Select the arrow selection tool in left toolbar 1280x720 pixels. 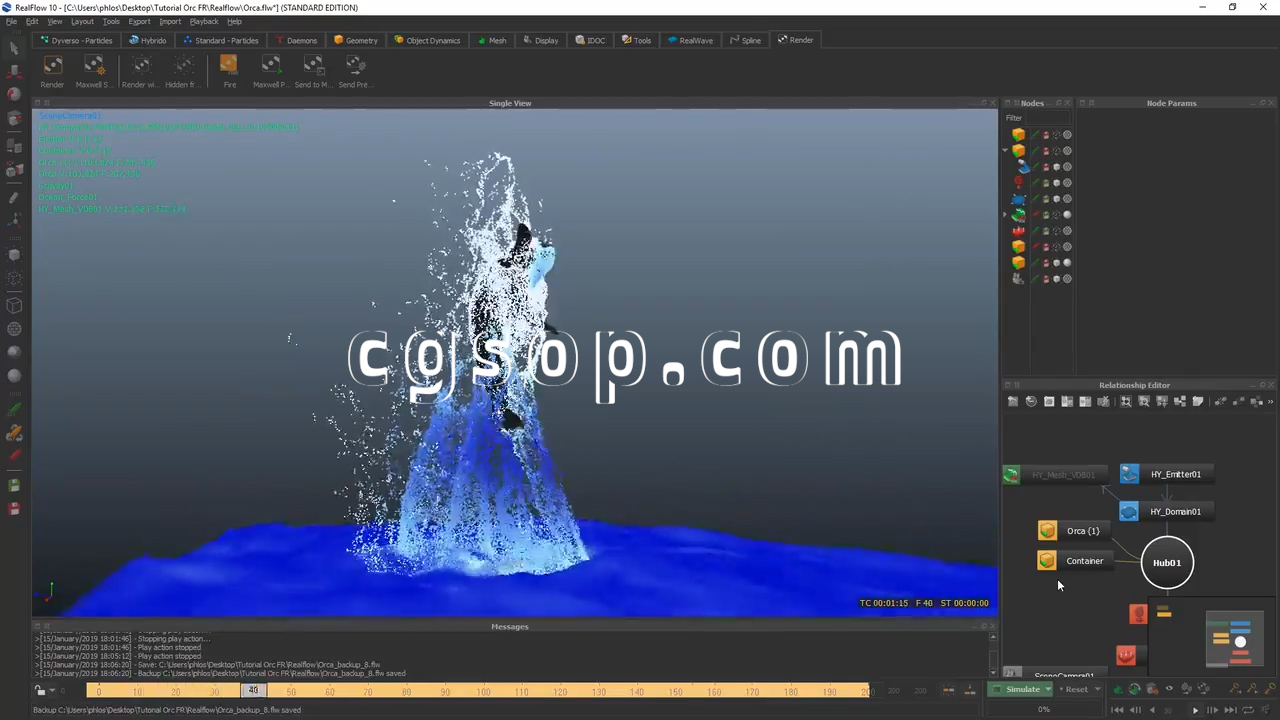14,48
